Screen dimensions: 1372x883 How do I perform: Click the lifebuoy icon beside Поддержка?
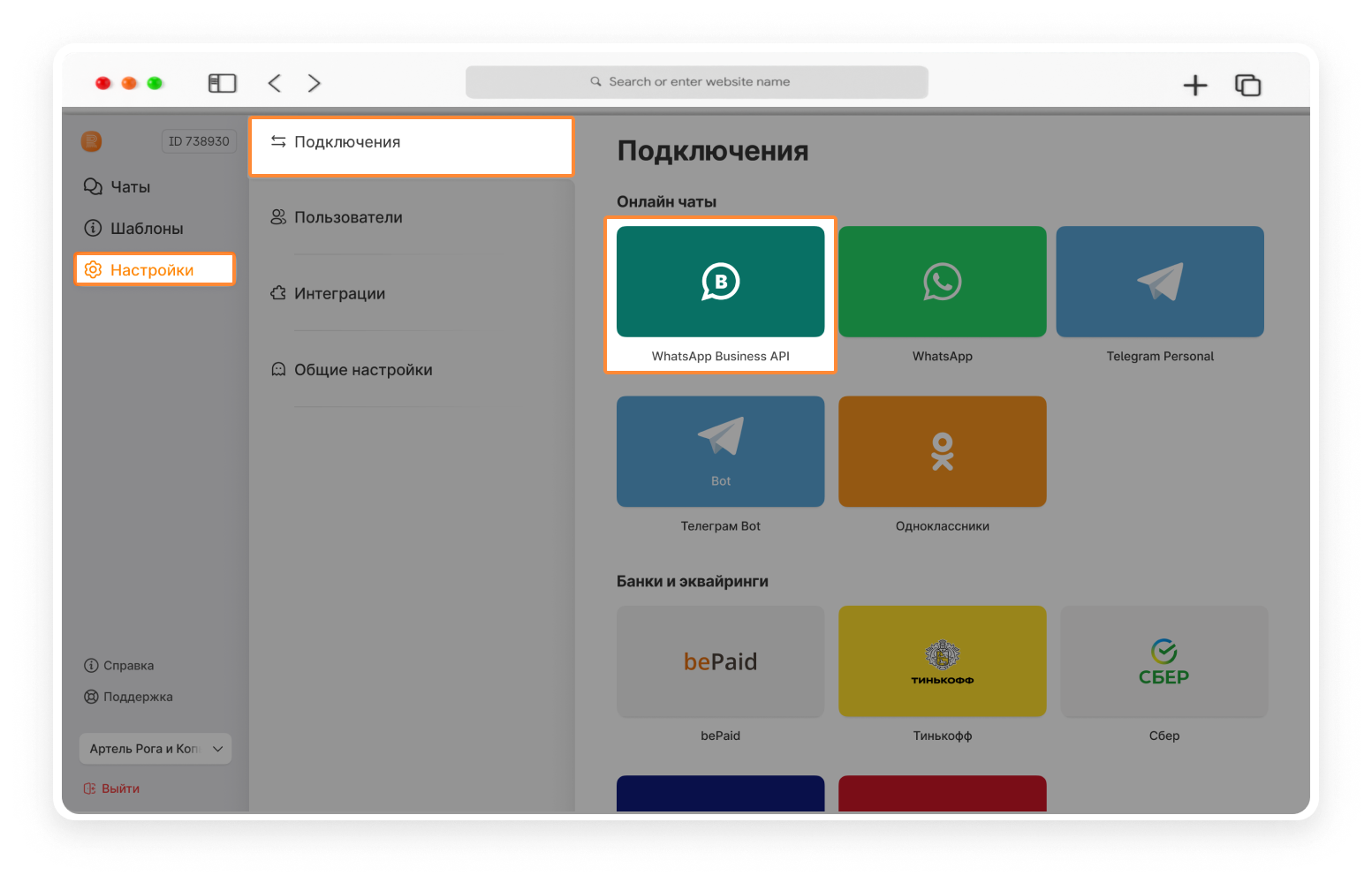[91, 697]
